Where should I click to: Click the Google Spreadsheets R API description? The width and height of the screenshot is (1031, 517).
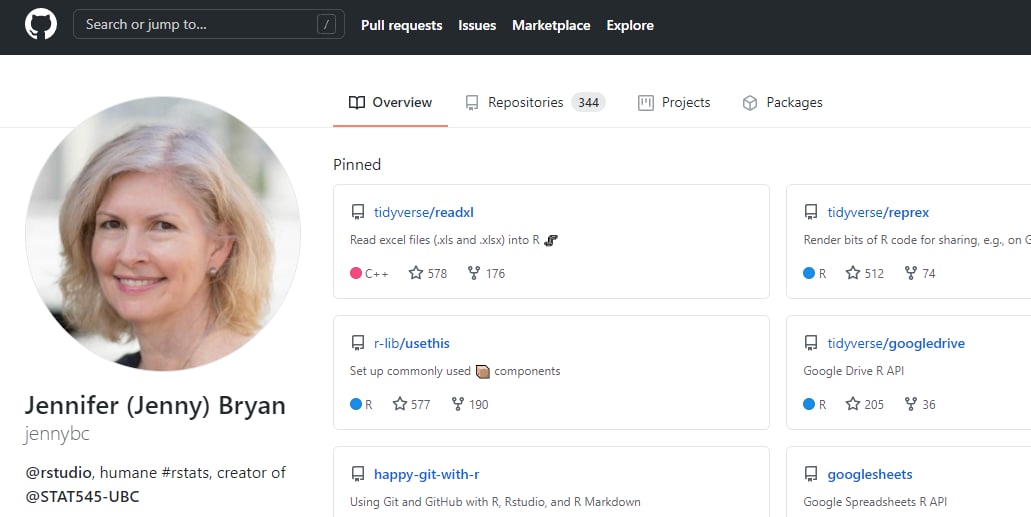[875, 502]
